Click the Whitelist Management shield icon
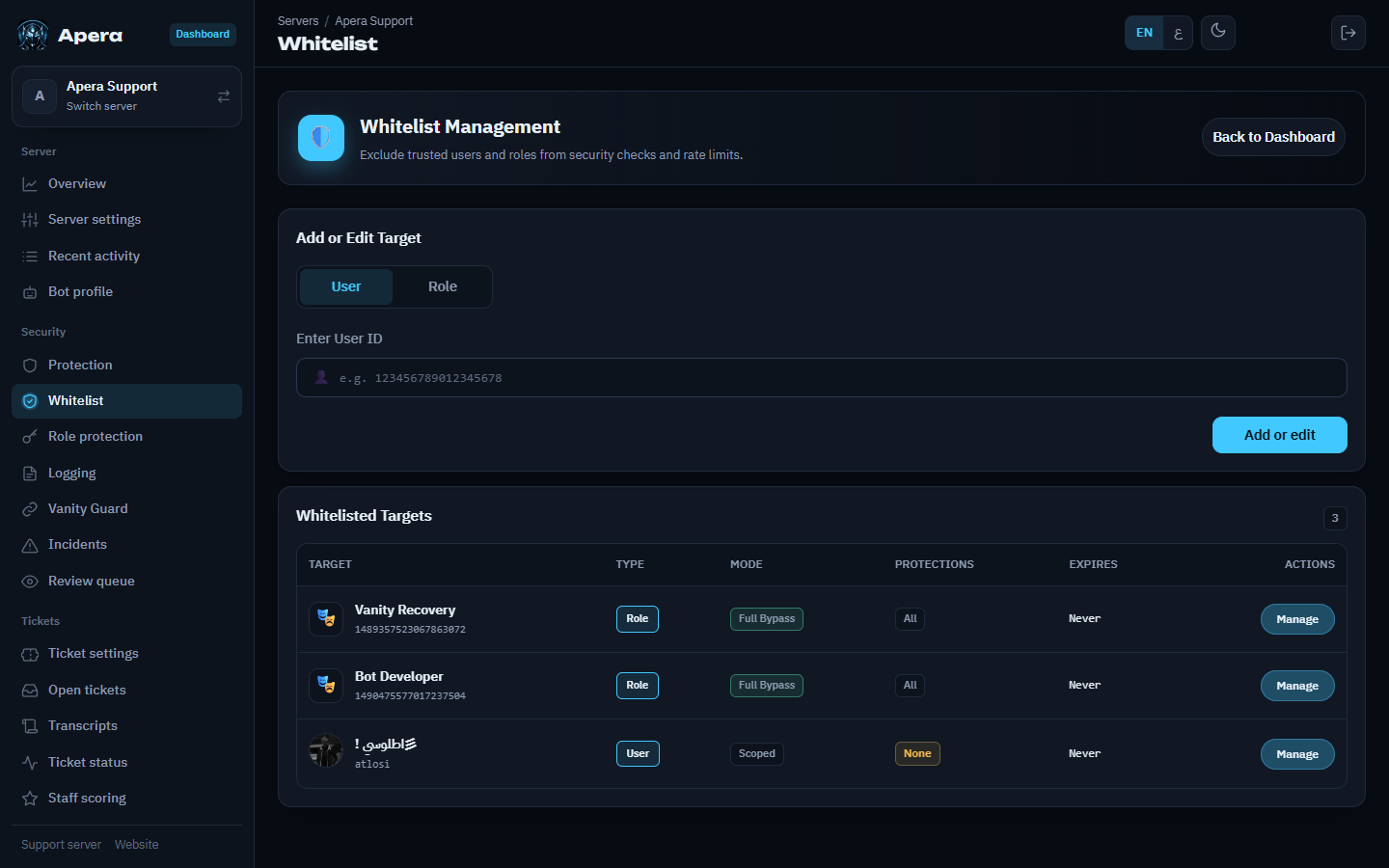1389x868 pixels. coord(321,138)
